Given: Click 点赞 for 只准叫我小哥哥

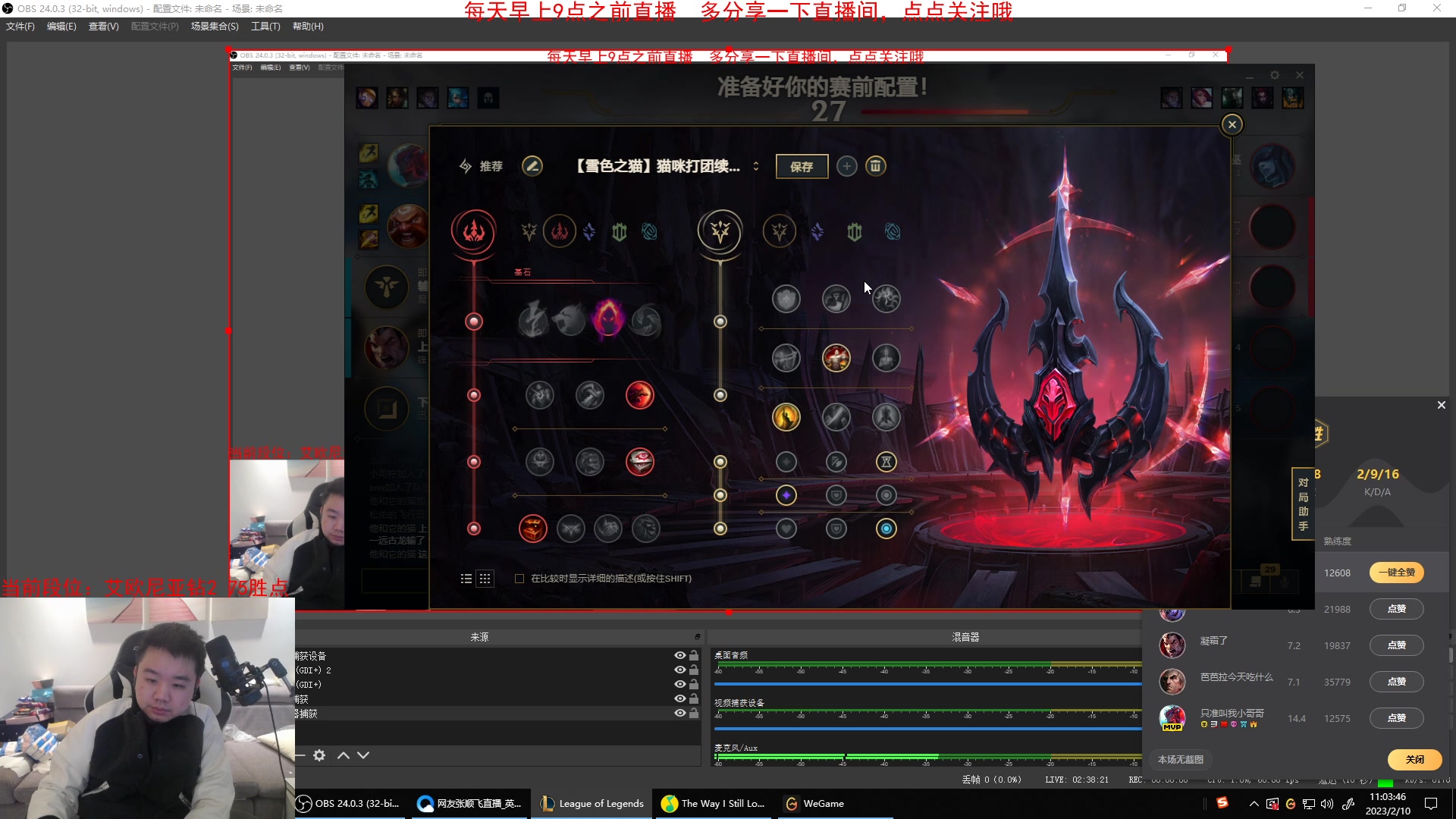Looking at the screenshot, I should point(1397,718).
